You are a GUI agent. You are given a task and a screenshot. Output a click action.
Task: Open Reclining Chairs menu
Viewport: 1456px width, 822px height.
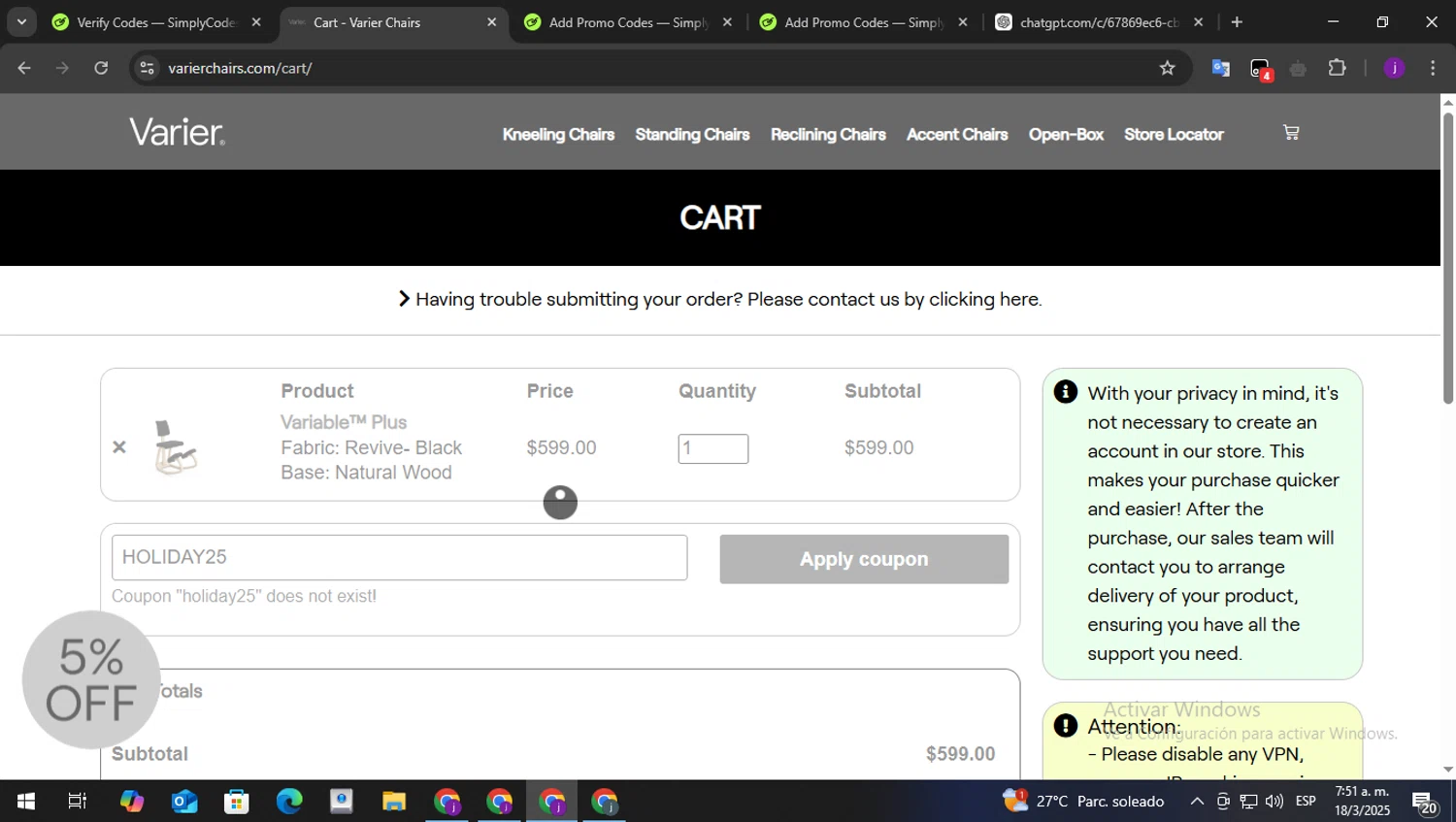point(828,135)
